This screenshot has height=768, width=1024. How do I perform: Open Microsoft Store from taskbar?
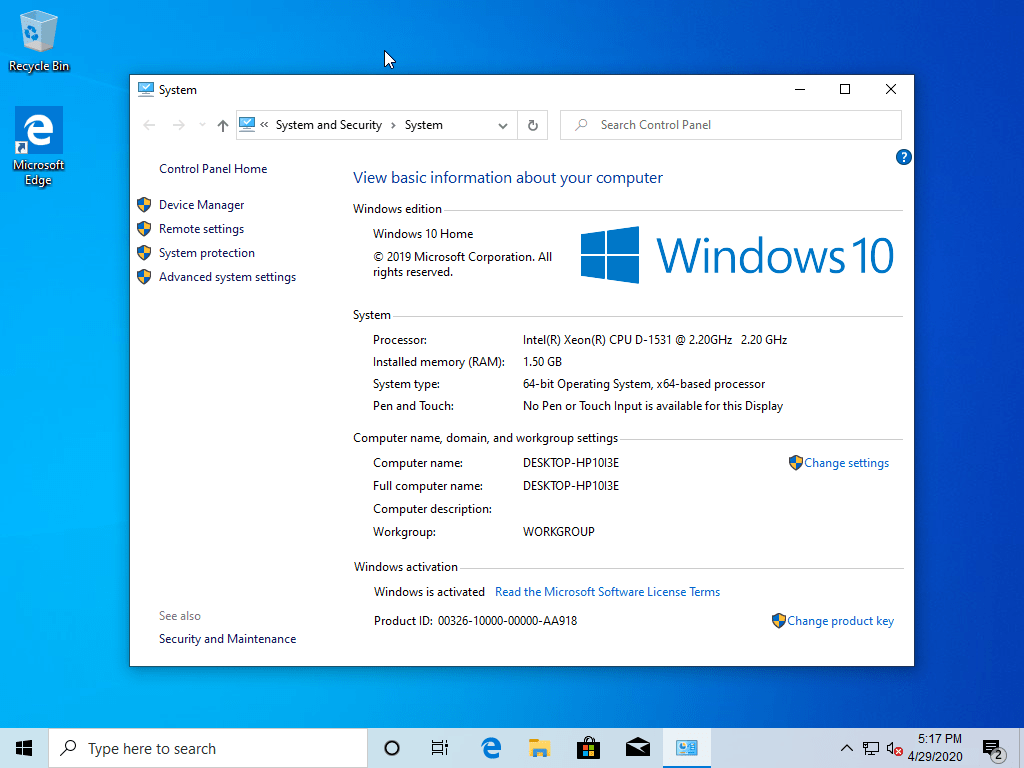click(x=588, y=748)
